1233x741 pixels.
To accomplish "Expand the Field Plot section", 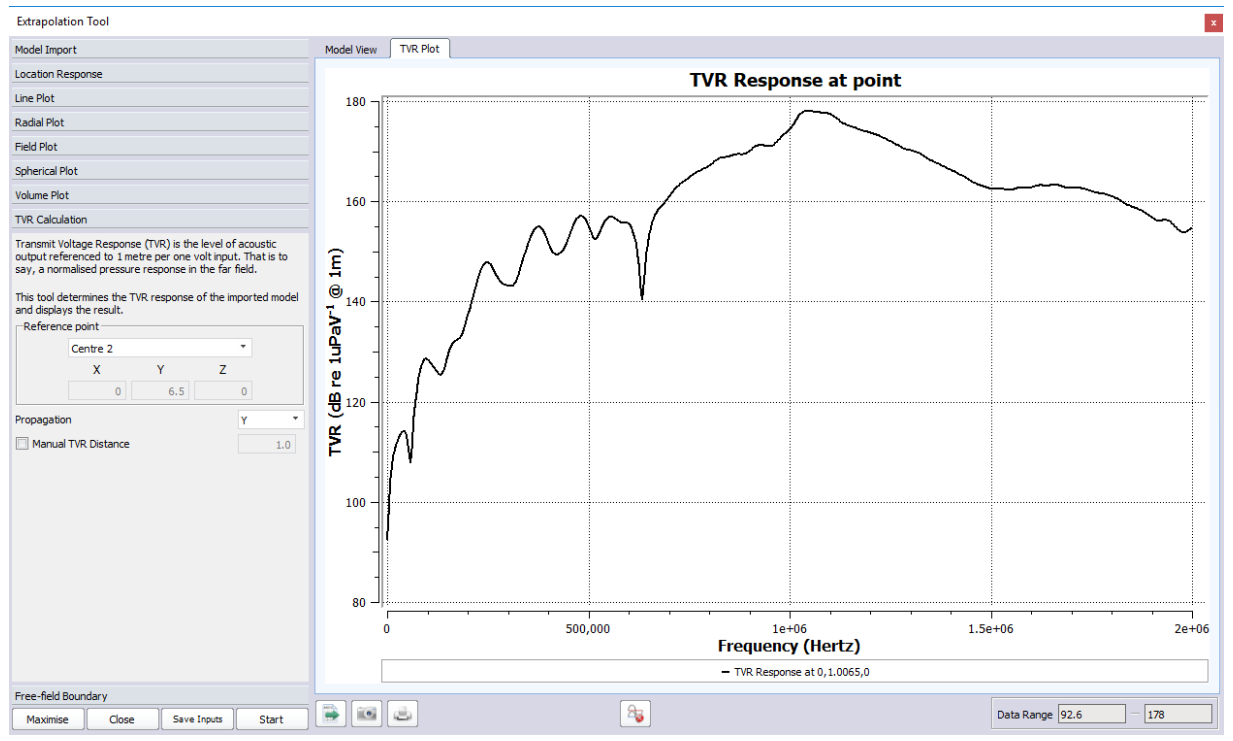I will pyautogui.click(x=160, y=146).
